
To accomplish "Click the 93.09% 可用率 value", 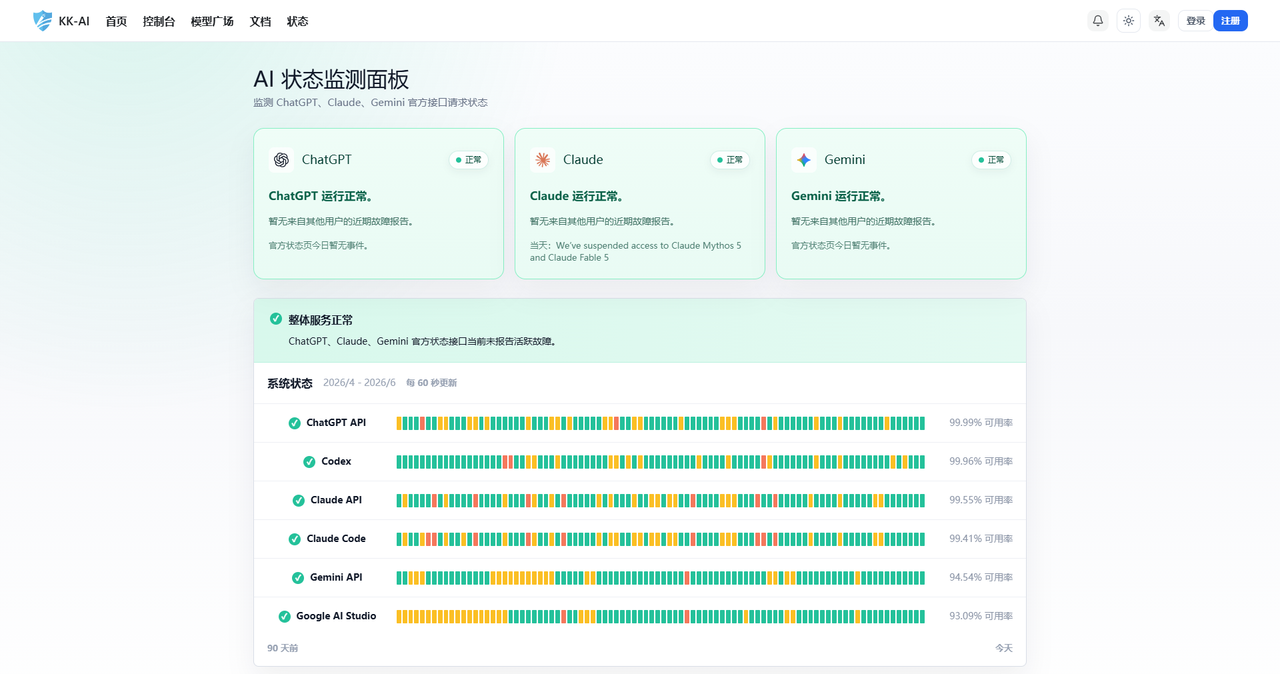I will click(981, 616).
